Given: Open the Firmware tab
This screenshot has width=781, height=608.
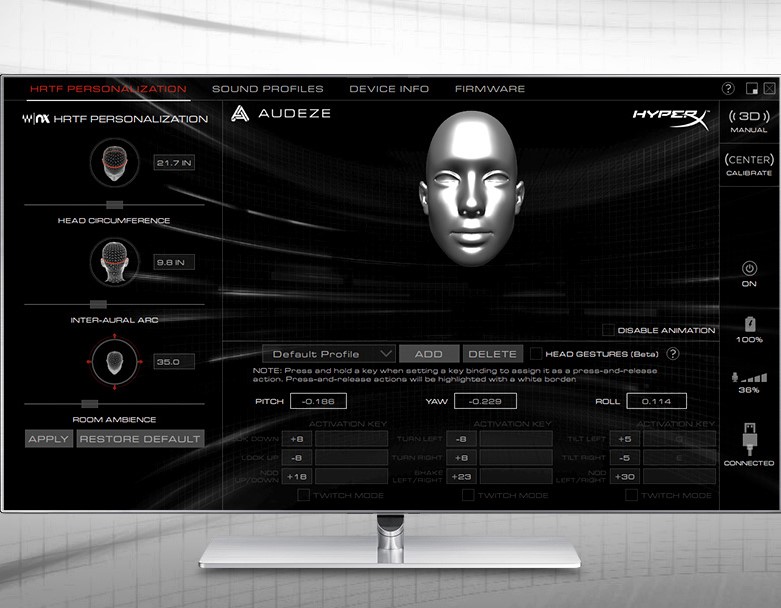Looking at the screenshot, I should tap(490, 89).
